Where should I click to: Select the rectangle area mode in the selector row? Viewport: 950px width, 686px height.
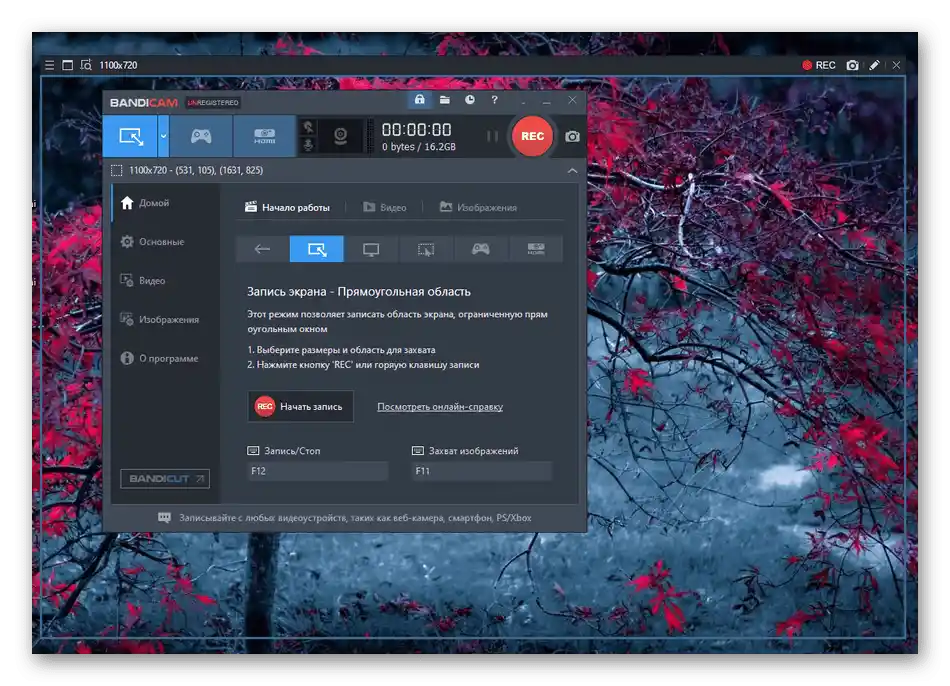tap(316, 249)
